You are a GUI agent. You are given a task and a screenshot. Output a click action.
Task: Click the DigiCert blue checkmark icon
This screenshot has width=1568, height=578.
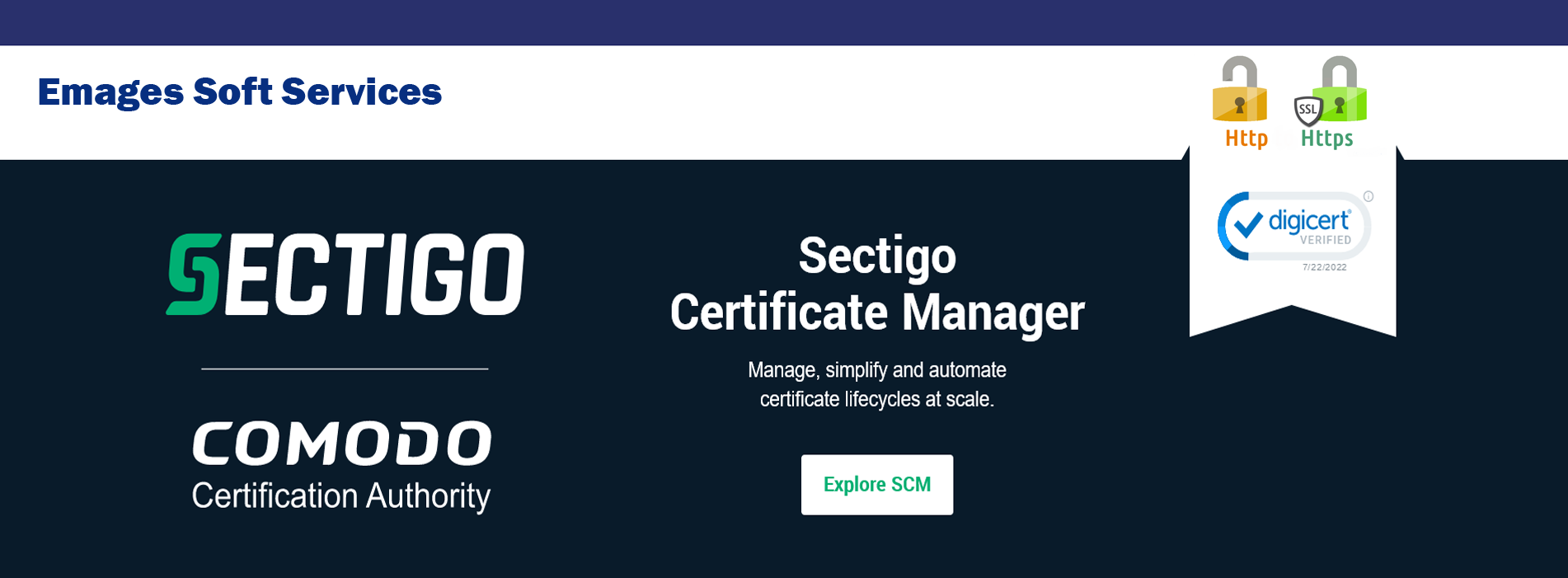(1246, 224)
